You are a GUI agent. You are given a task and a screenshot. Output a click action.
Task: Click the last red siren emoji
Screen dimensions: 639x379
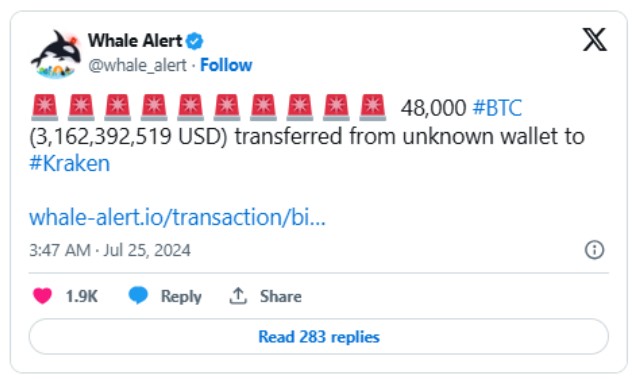373,108
